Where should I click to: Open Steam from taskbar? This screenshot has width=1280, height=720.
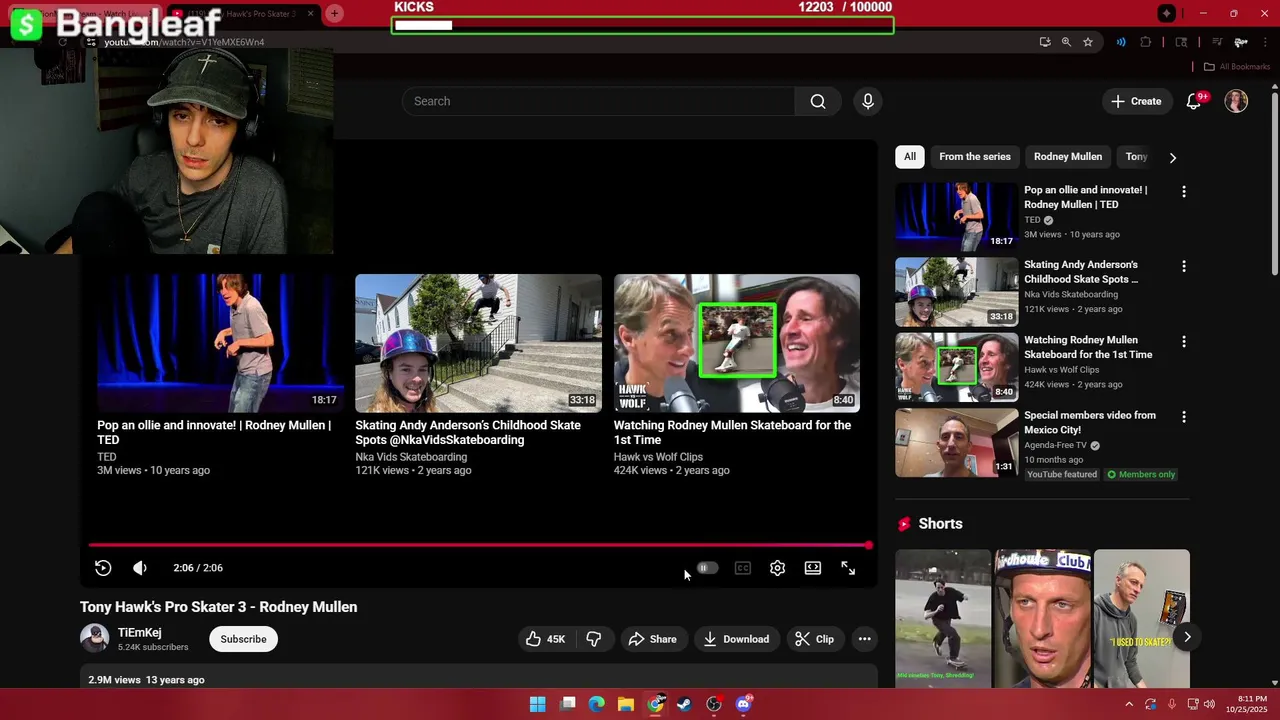[684, 704]
